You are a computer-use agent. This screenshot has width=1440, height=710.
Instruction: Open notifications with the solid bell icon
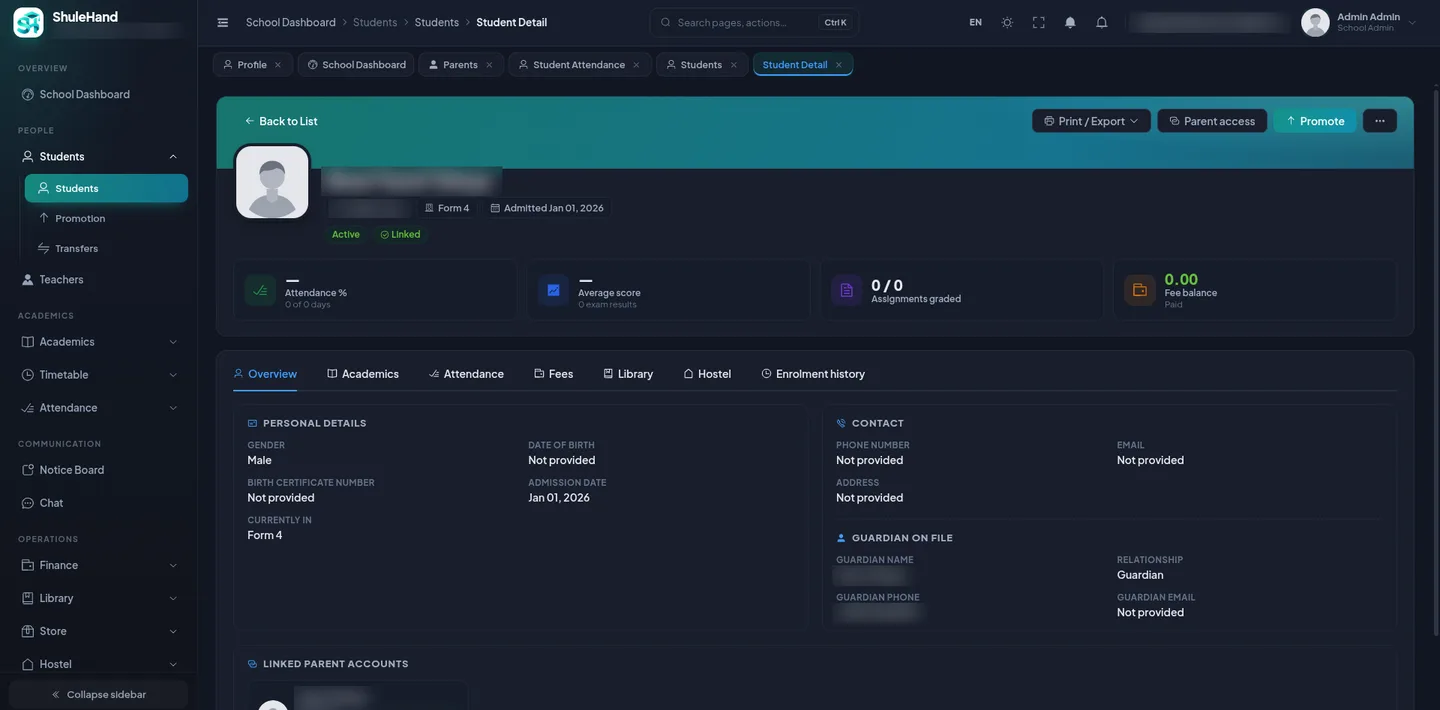[1070, 22]
